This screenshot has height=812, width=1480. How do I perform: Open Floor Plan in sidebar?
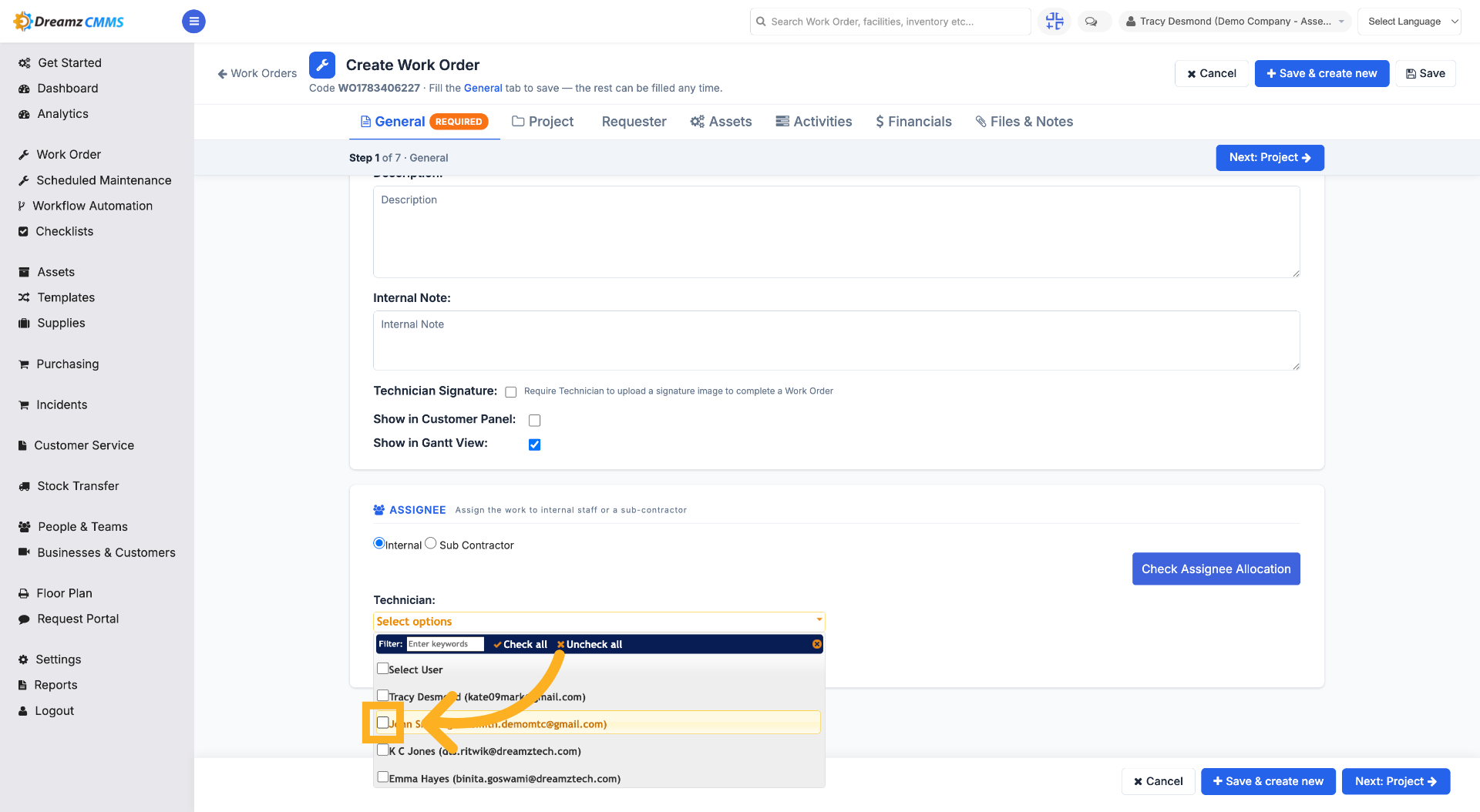tap(64, 593)
